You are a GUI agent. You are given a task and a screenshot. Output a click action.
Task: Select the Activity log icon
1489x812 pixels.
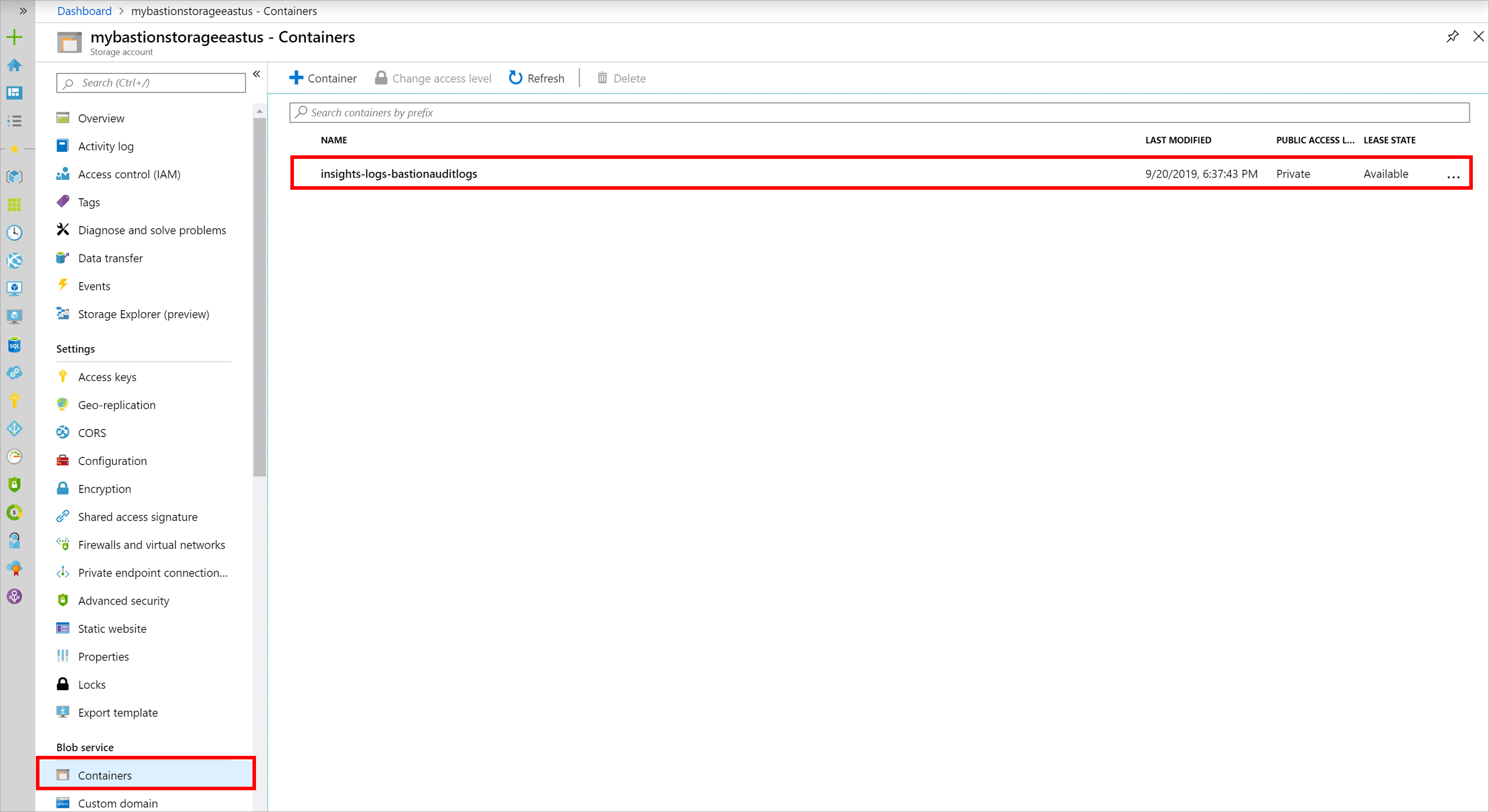[64, 145]
